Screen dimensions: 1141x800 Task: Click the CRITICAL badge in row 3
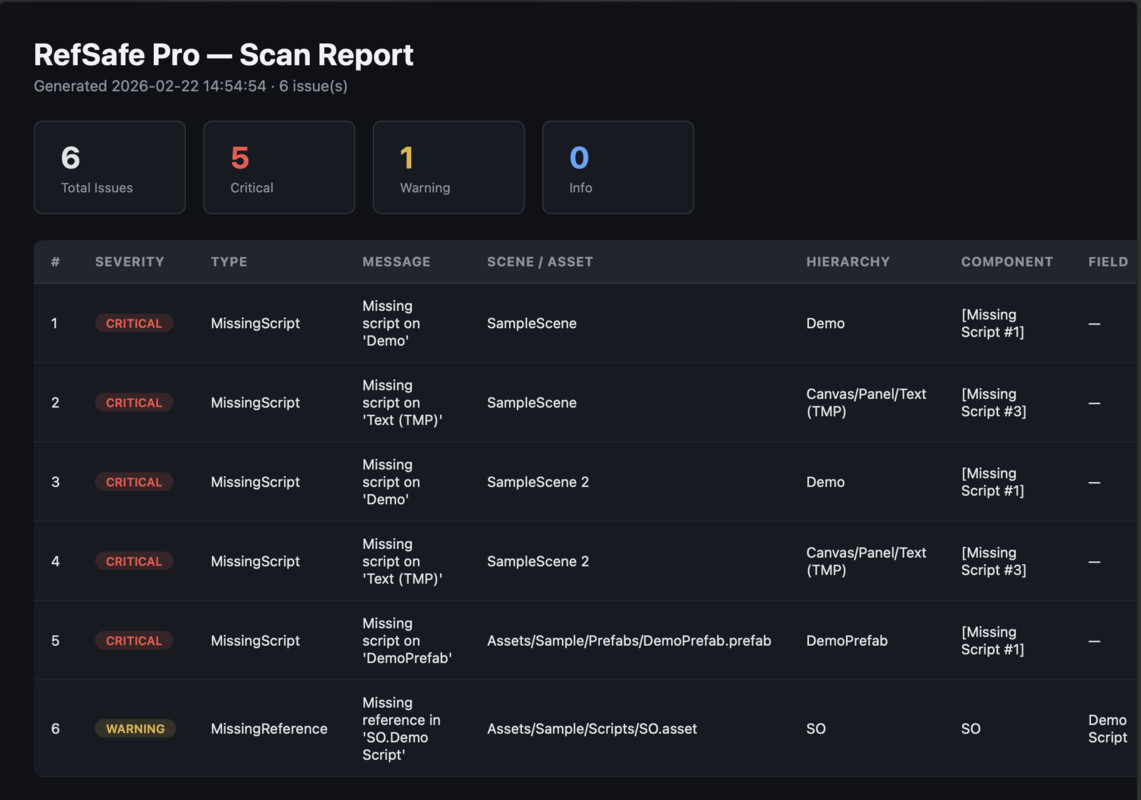tap(134, 482)
